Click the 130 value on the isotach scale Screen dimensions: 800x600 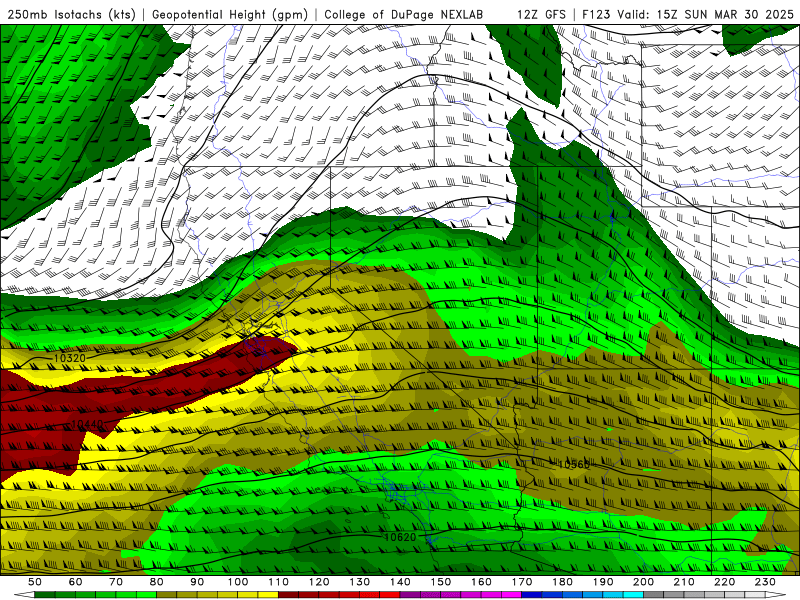[360, 582]
